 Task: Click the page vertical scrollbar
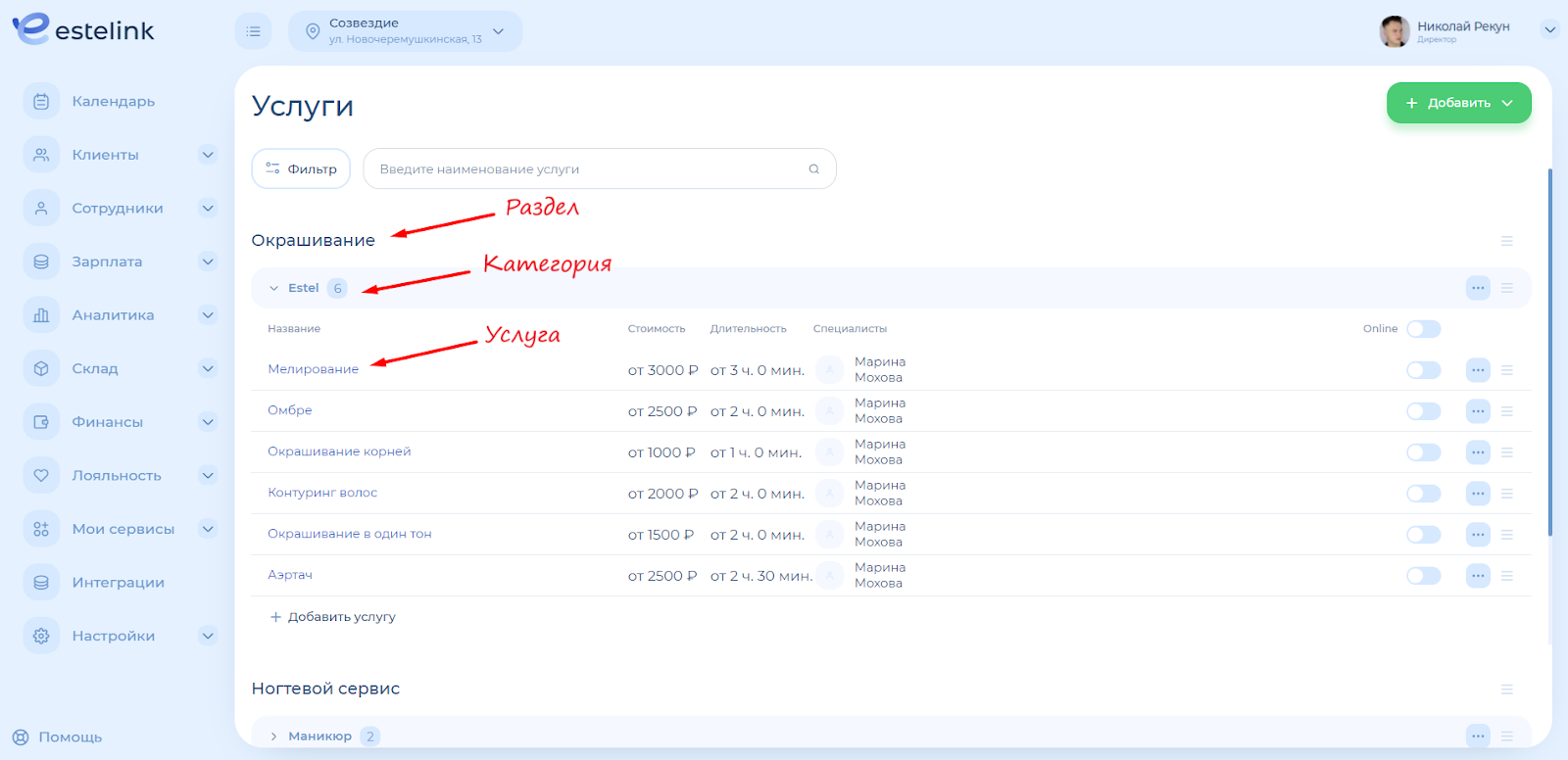click(x=1549, y=353)
